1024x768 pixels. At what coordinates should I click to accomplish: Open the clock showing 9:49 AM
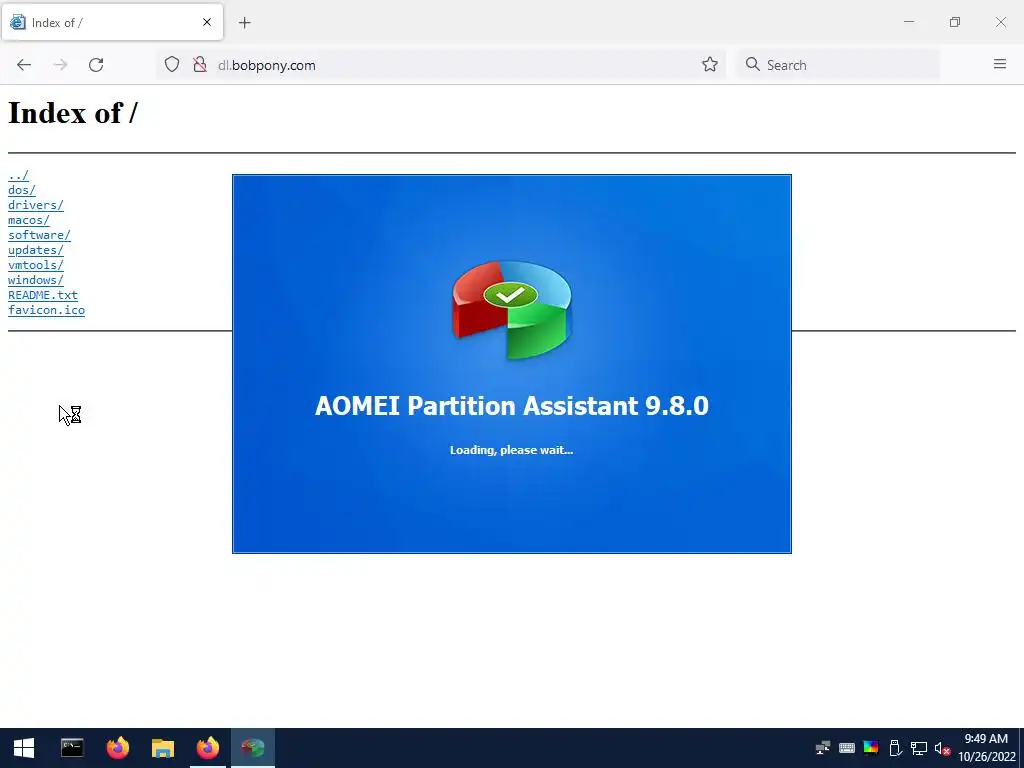pyautogui.click(x=987, y=748)
